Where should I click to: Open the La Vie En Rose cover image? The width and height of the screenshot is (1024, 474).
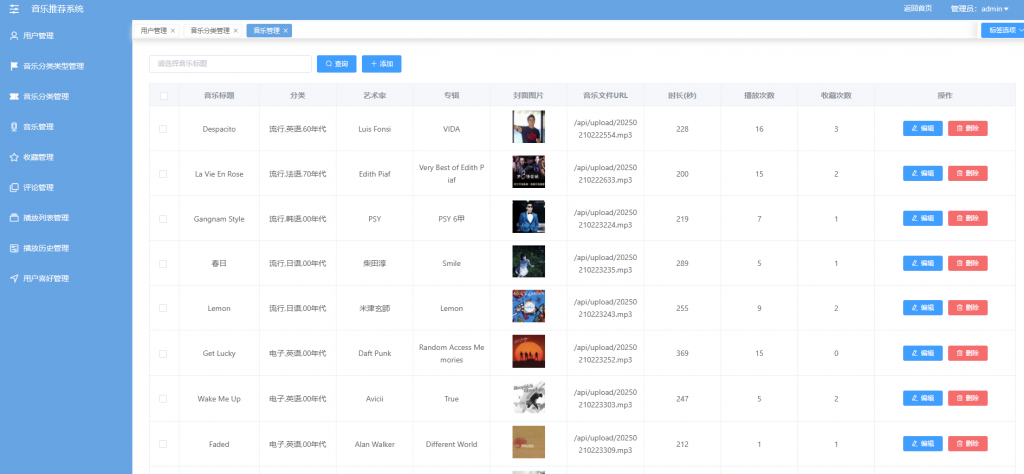pyautogui.click(x=528, y=172)
